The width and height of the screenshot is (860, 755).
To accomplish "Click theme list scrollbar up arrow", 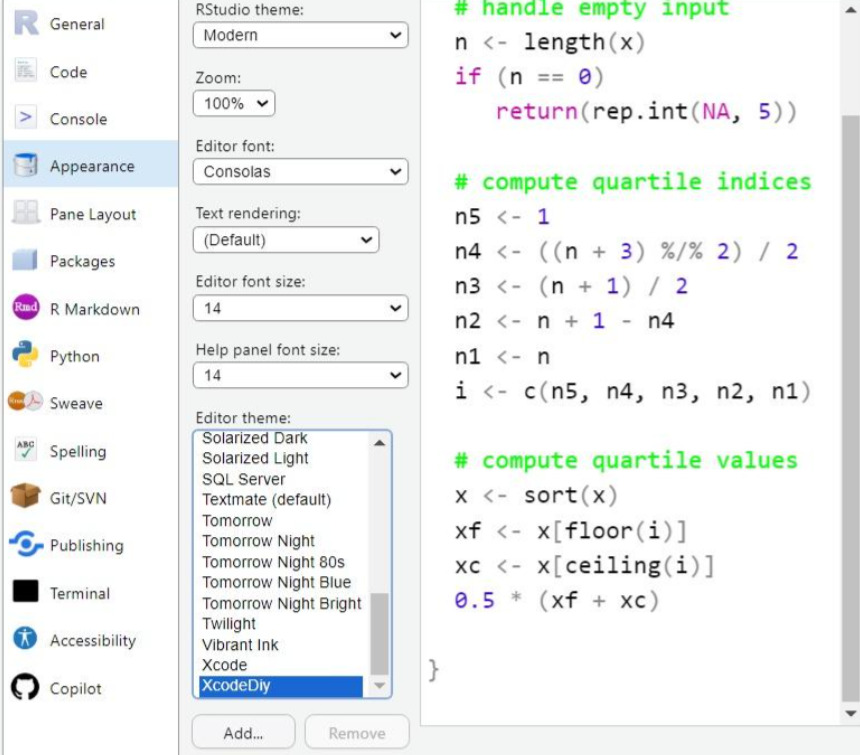I will pyautogui.click(x=380, y=442).
